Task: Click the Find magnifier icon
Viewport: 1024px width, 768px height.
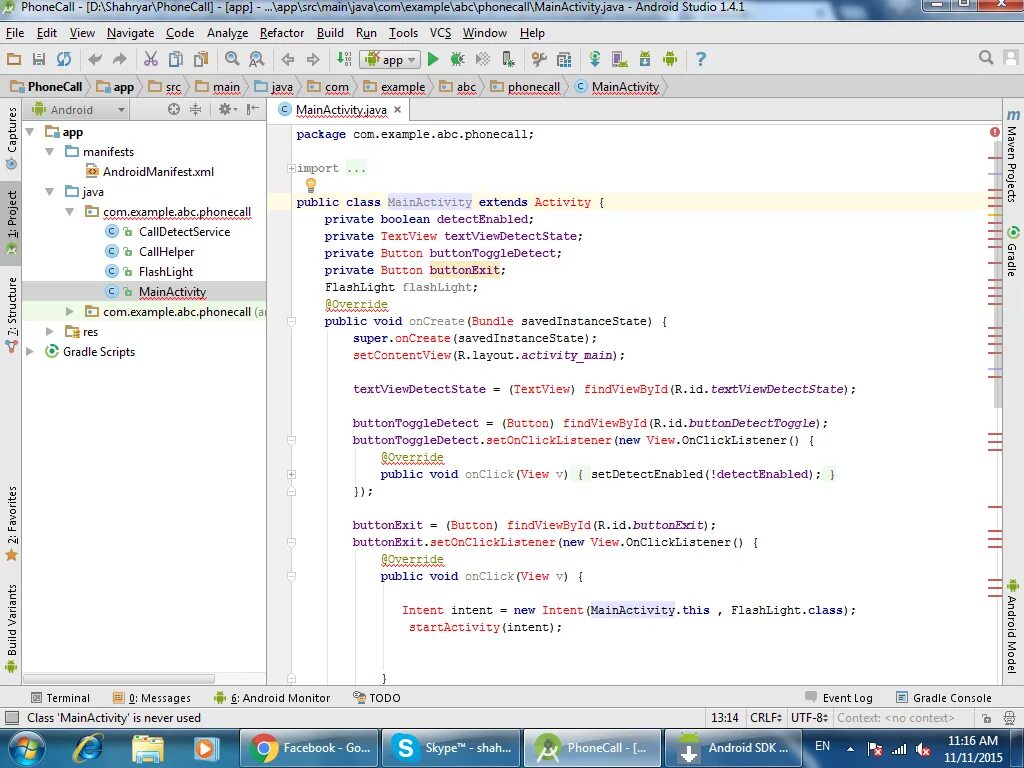Action: click(232, 59)
